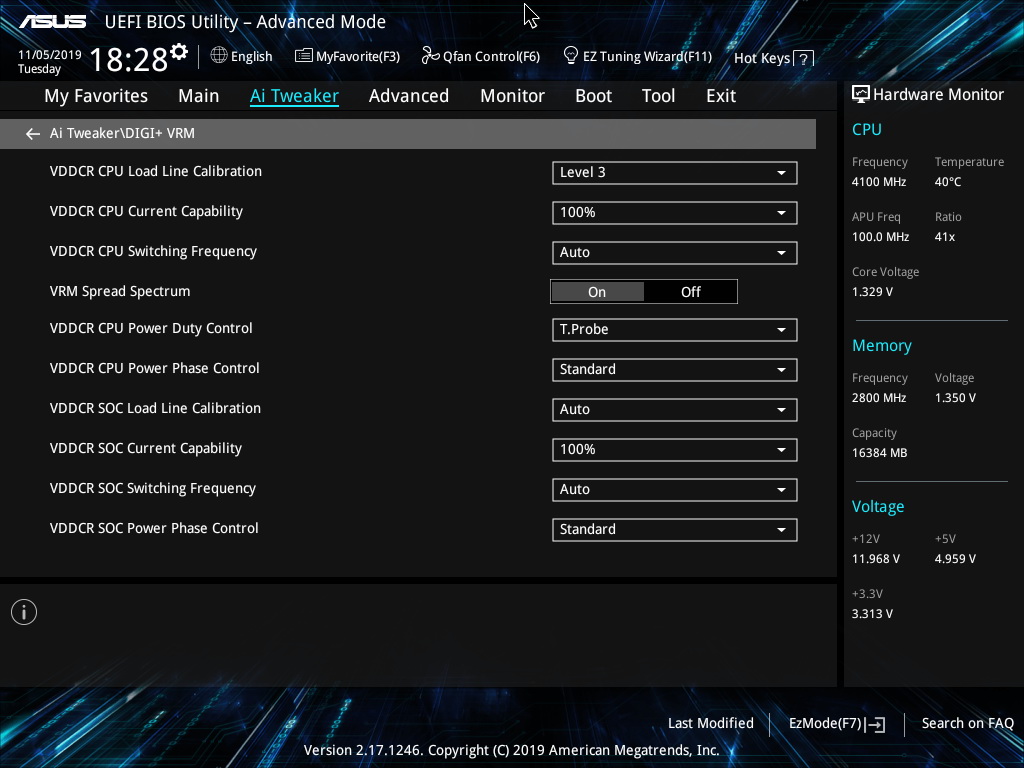Viewport: 1024px width, 768px height.
Task: Open the clock settings gear icon
Action: click(x=179, y=52)
